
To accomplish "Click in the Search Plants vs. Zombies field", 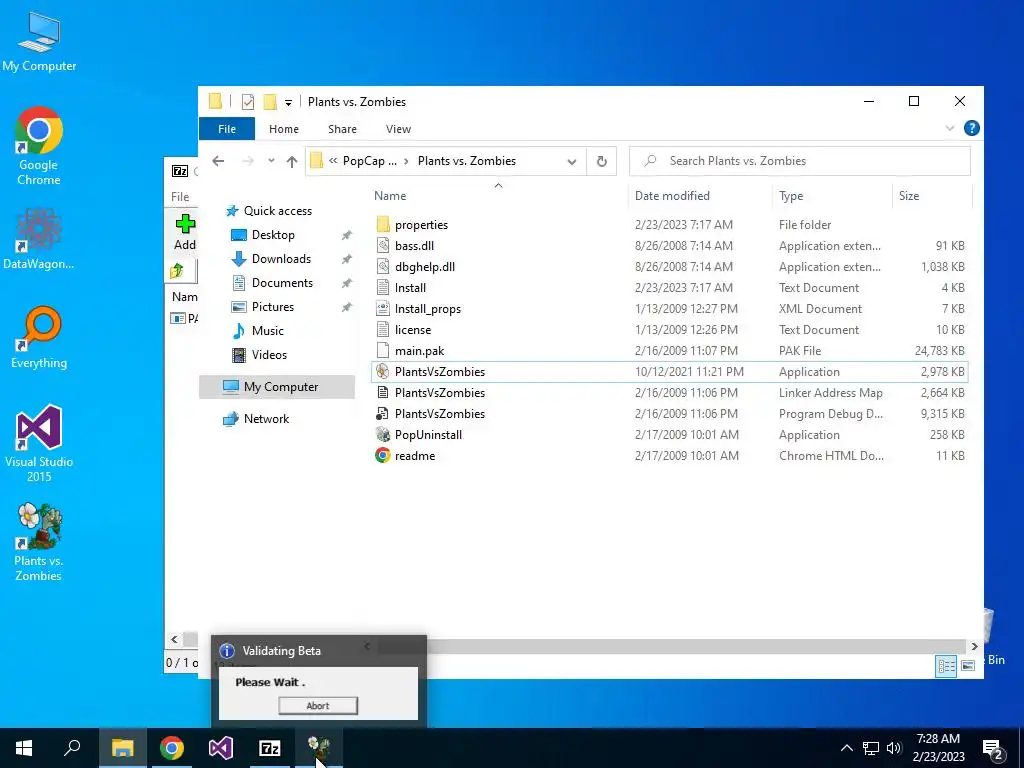I will pyautogui.click(x=800, y=161).
